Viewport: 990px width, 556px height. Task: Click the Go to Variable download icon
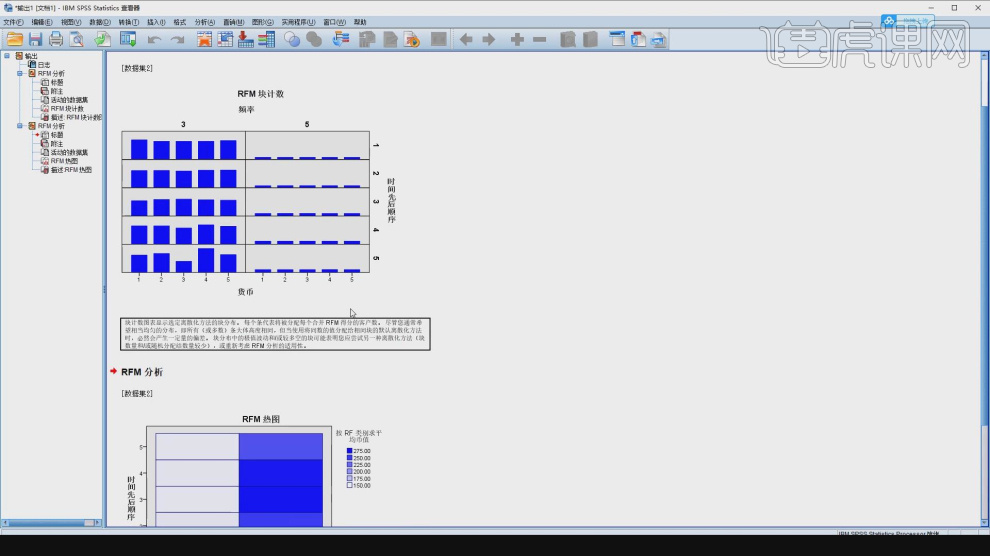click(x=246, y=39)
